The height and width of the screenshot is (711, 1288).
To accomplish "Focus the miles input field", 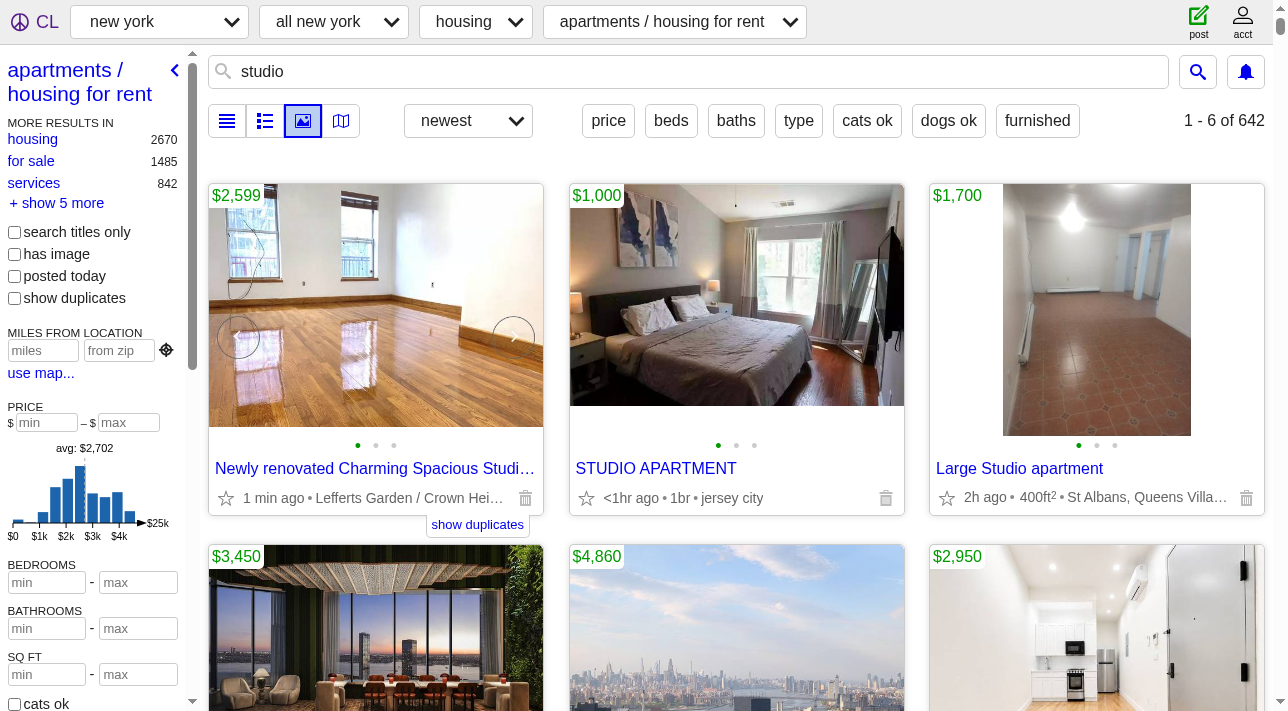I will [43, 351].
